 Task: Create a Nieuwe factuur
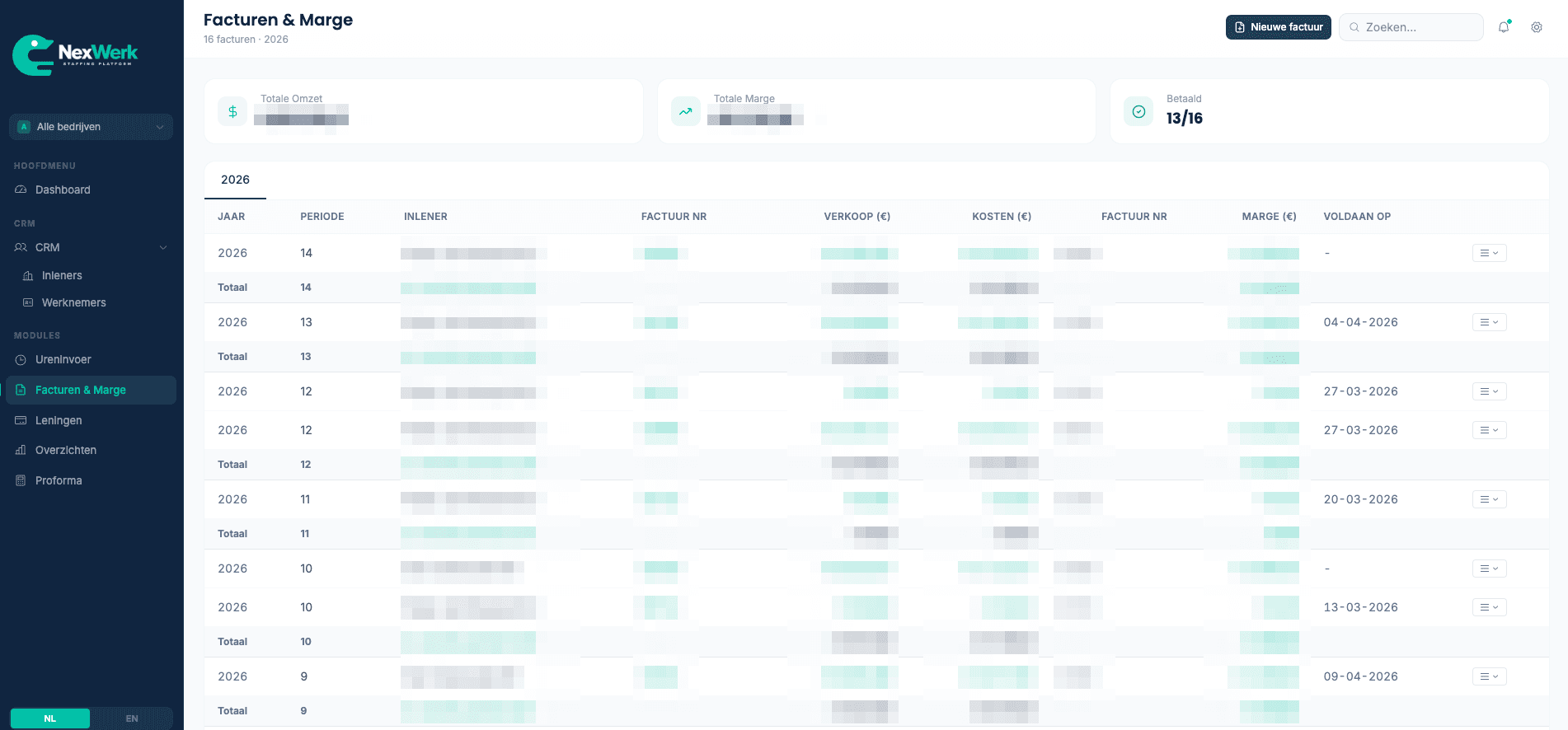pyautogui.click(x=1278, y=27)
